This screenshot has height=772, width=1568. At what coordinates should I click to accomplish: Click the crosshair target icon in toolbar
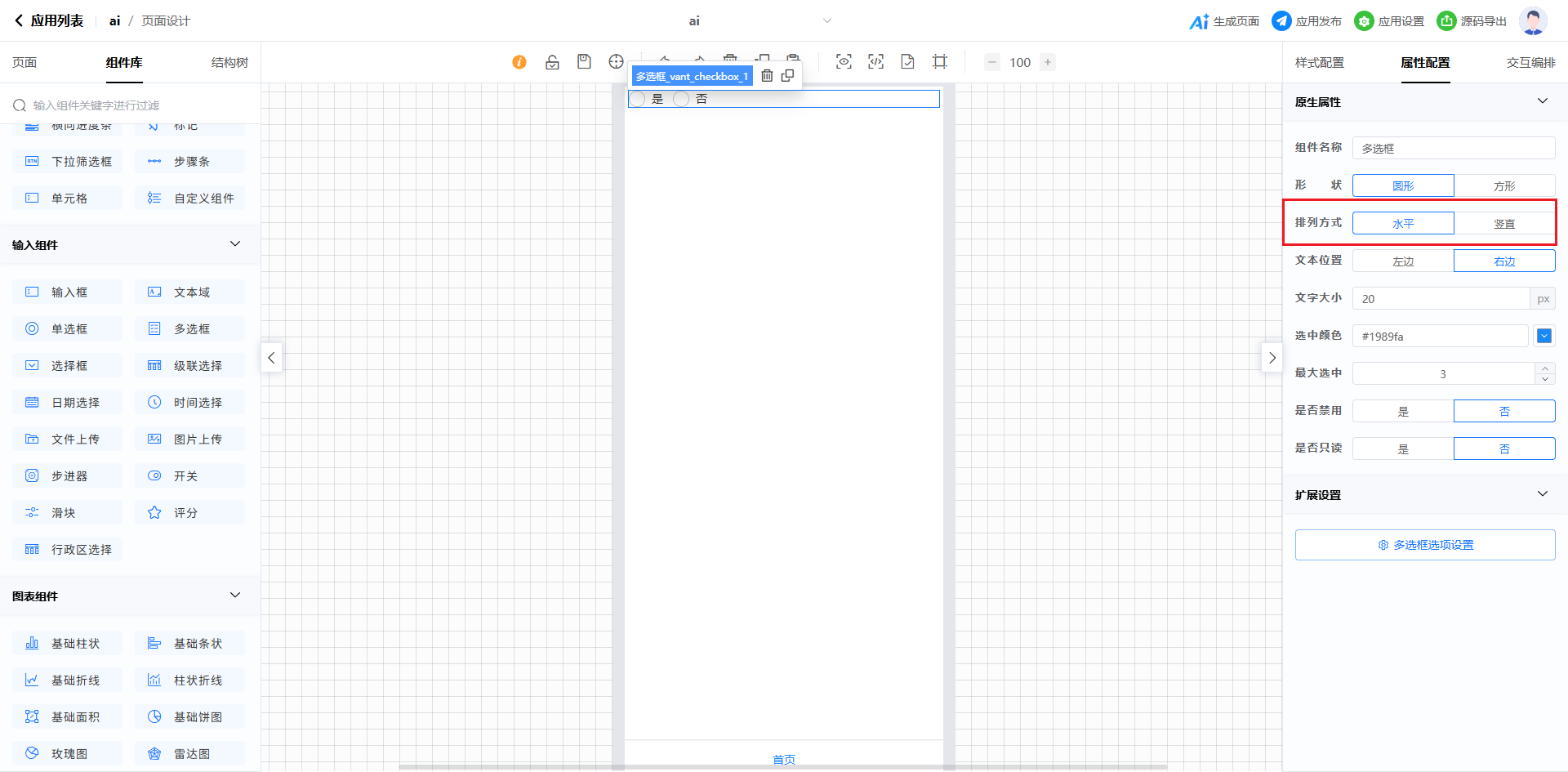[x=616, y=62]
